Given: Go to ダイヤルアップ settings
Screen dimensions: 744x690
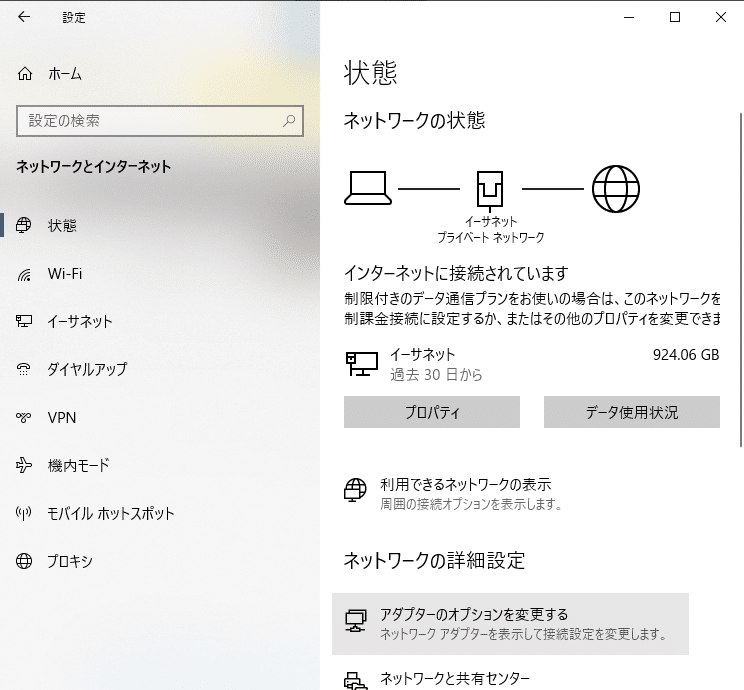Looking at the screenshot, I should click(160, 369).
